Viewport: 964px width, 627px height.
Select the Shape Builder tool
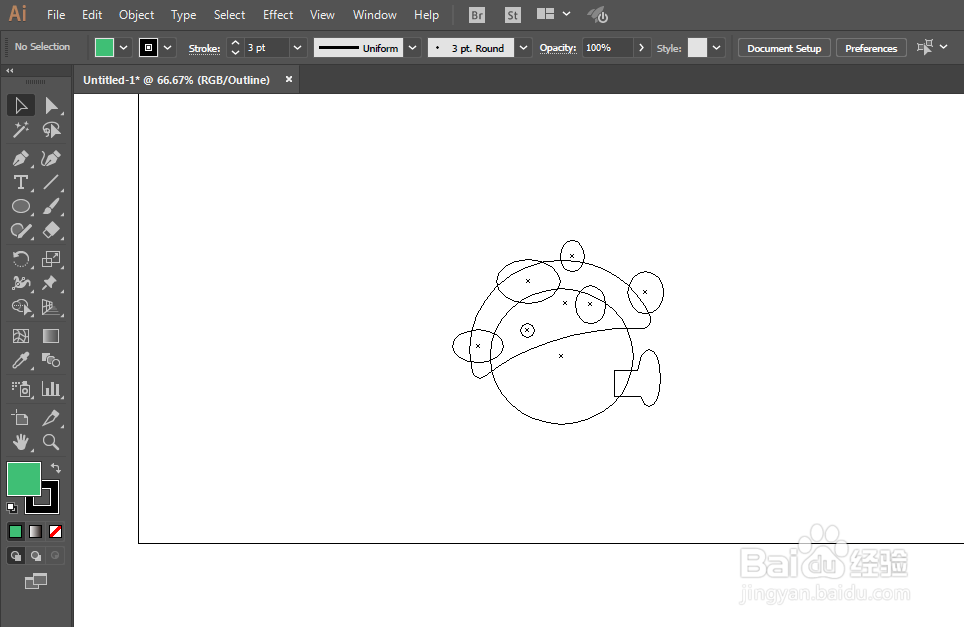click(20, 307)
